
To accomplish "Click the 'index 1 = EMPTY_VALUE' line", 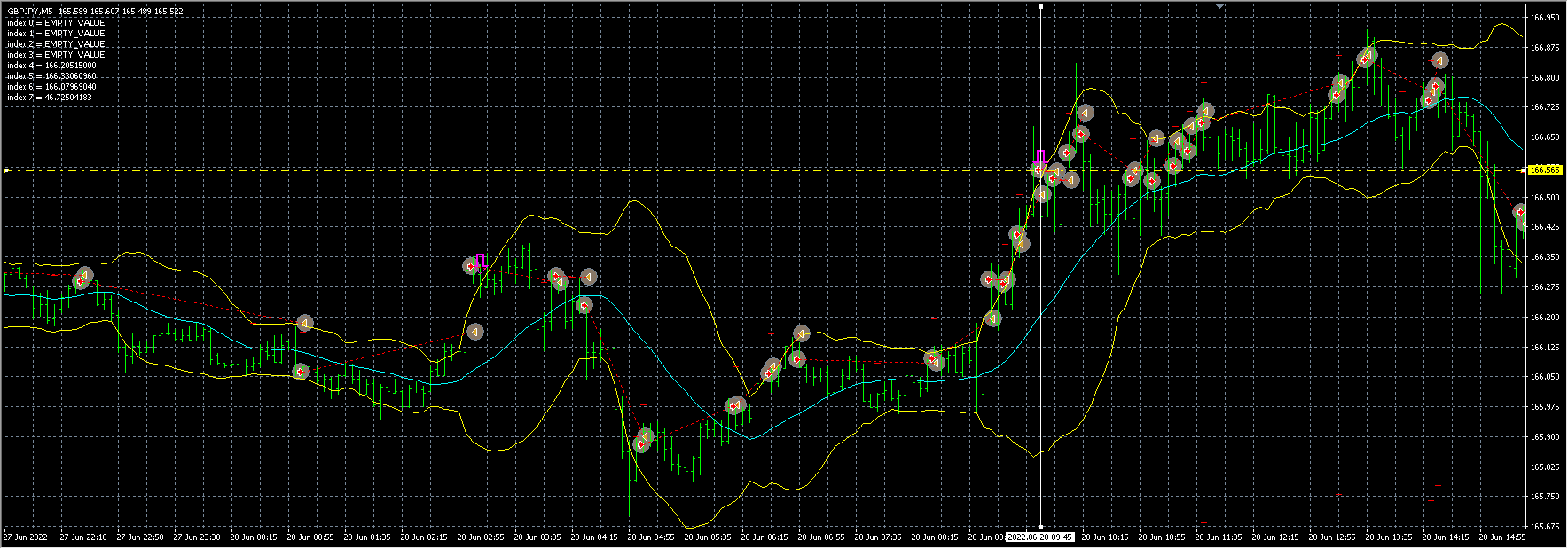I will pos(56,33).
